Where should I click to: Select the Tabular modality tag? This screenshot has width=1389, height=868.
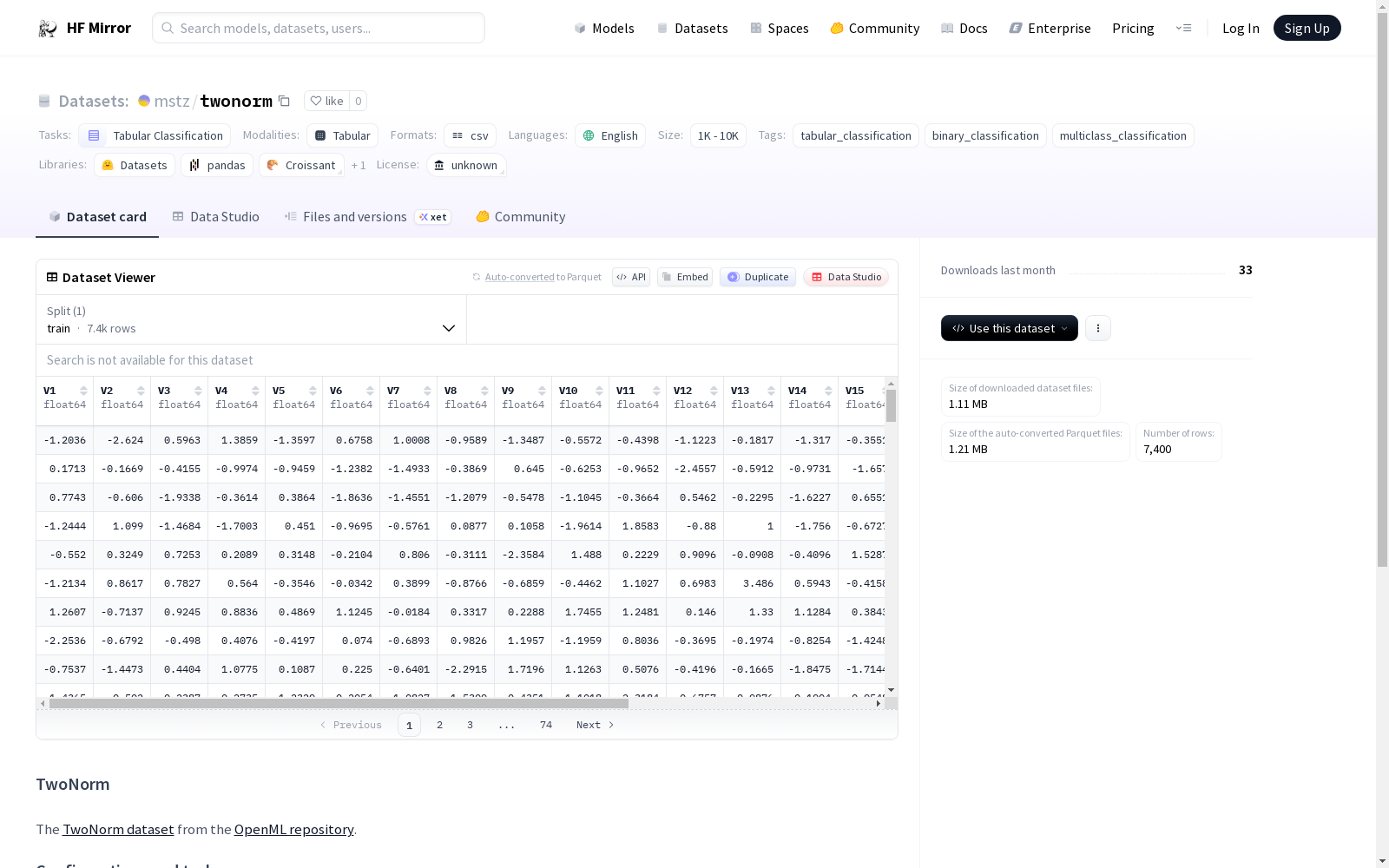tap(342, 135)
